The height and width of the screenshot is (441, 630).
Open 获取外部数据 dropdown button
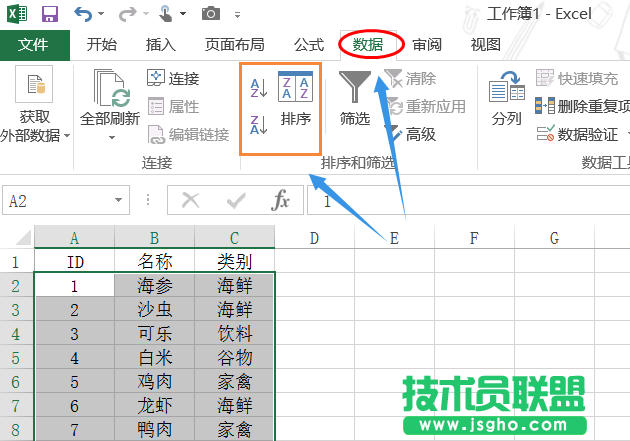point(34,105)
